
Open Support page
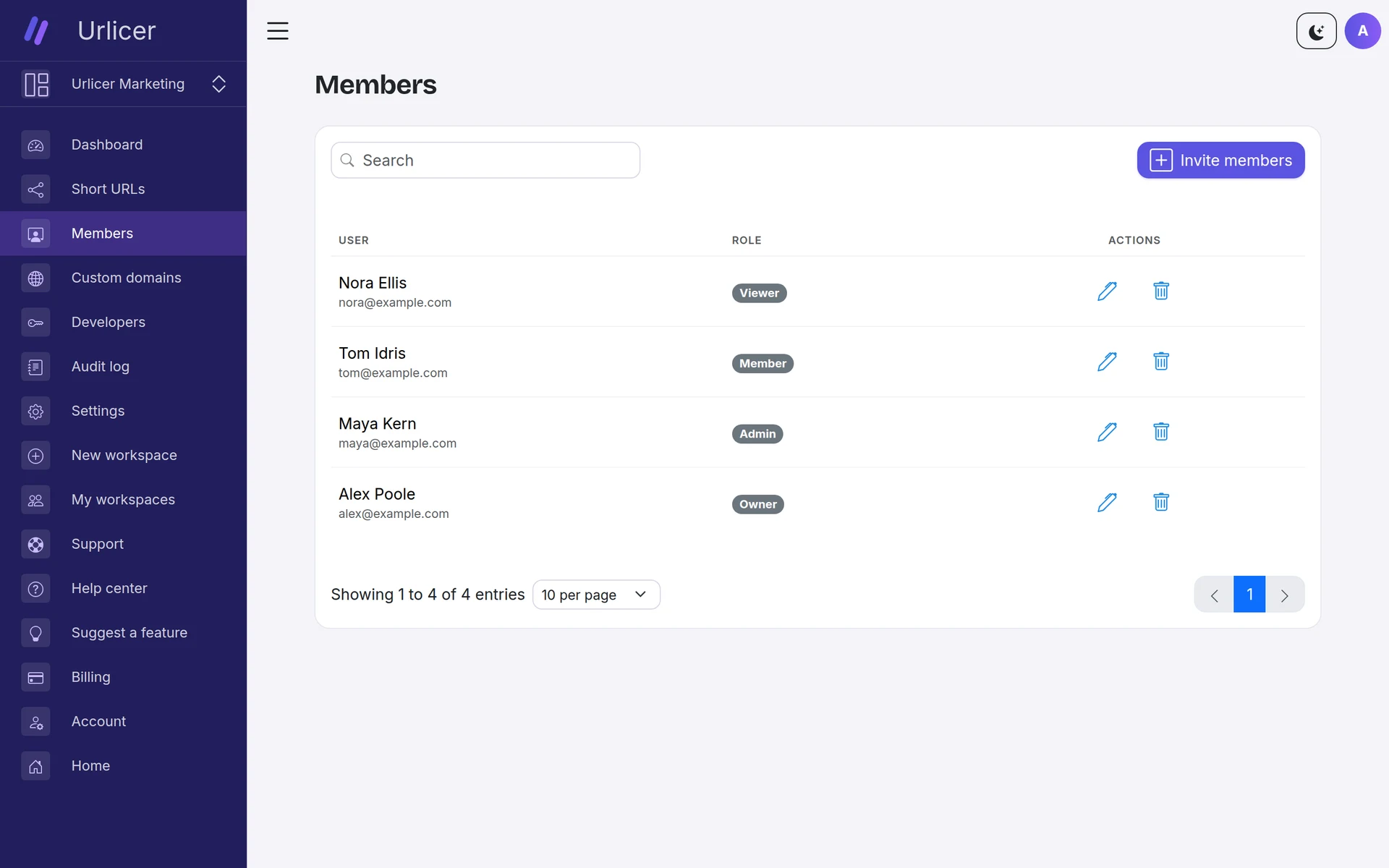pyautogui.click(x=123, y=544)
